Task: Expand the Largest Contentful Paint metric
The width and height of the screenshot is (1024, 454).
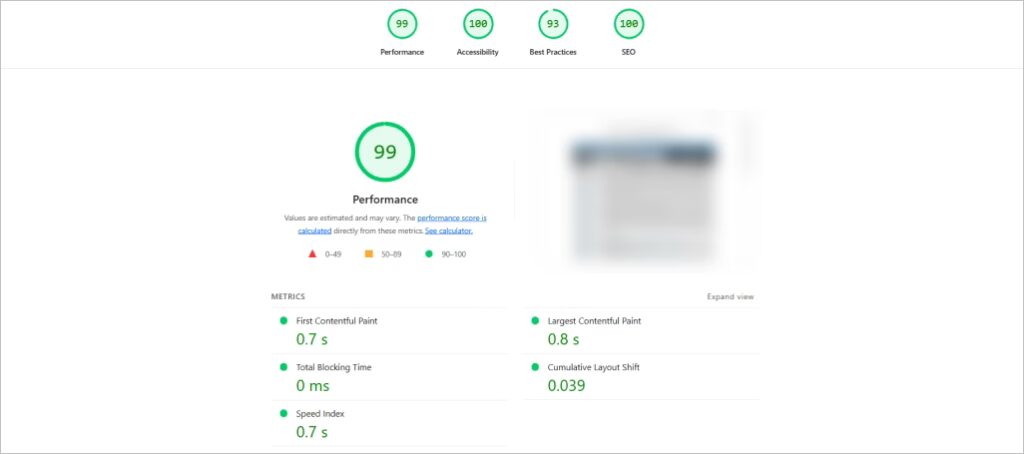Action: 594,321
